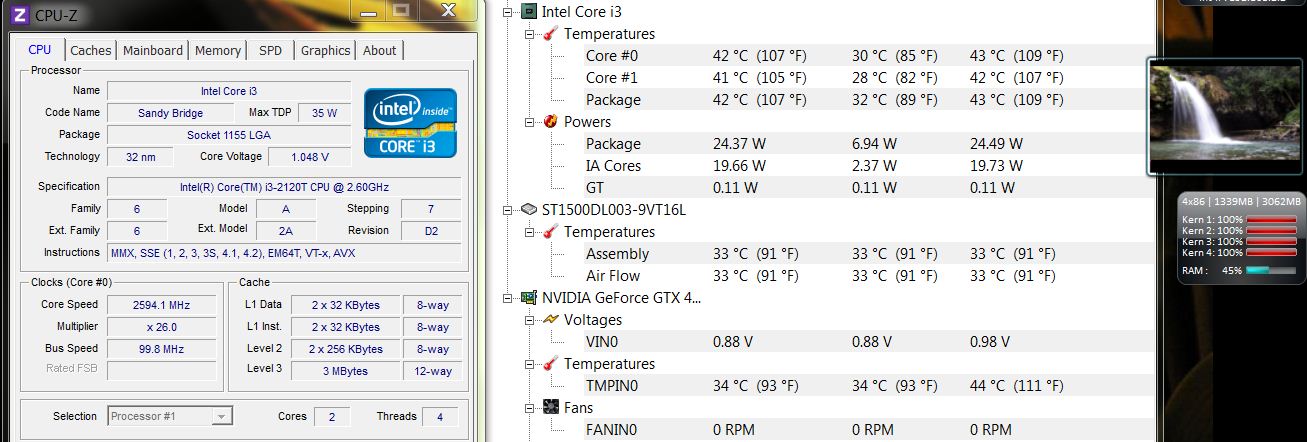Click the Revision value D2

pyautogui.click(x=431, y=231)
